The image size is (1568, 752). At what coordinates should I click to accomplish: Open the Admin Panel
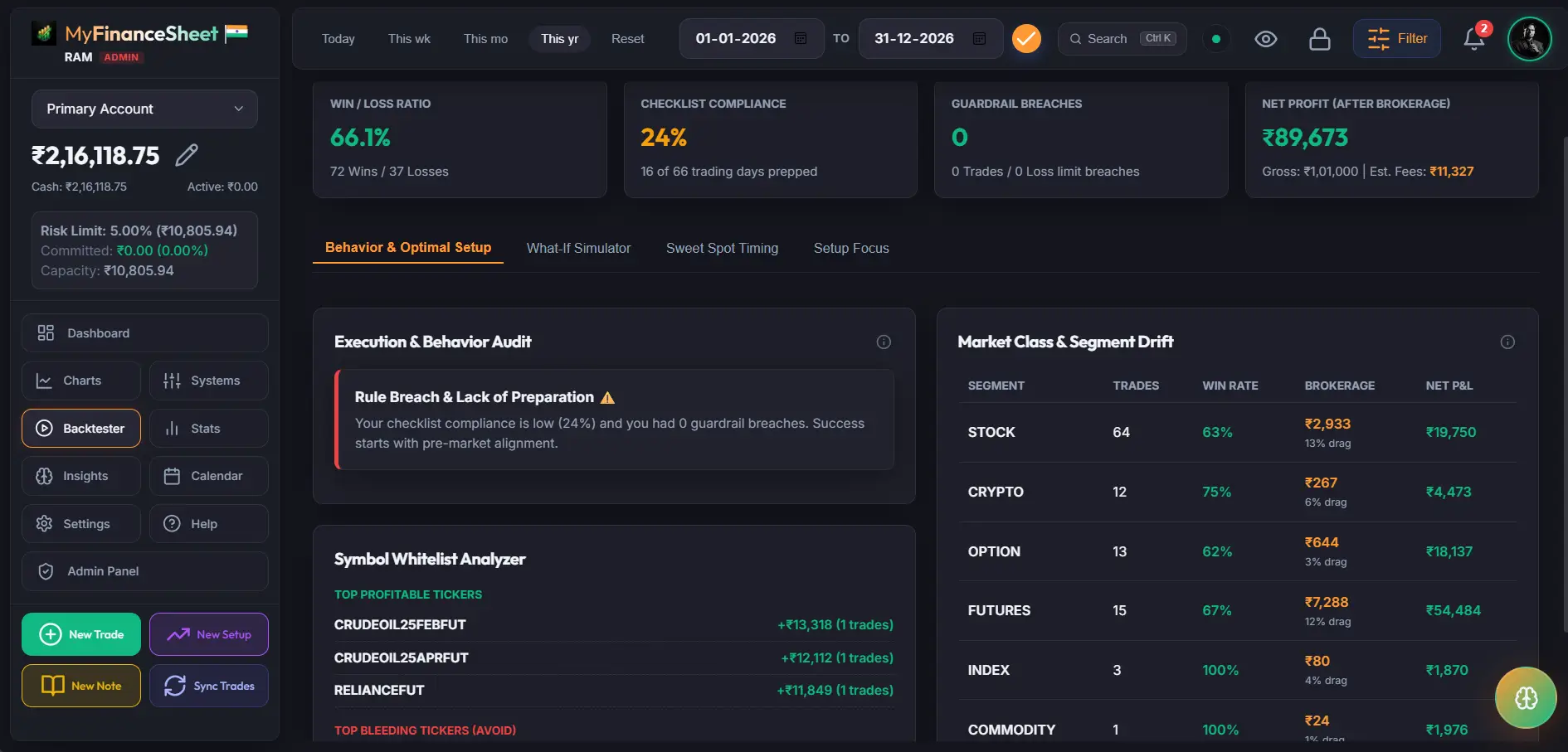coord(144,571)
